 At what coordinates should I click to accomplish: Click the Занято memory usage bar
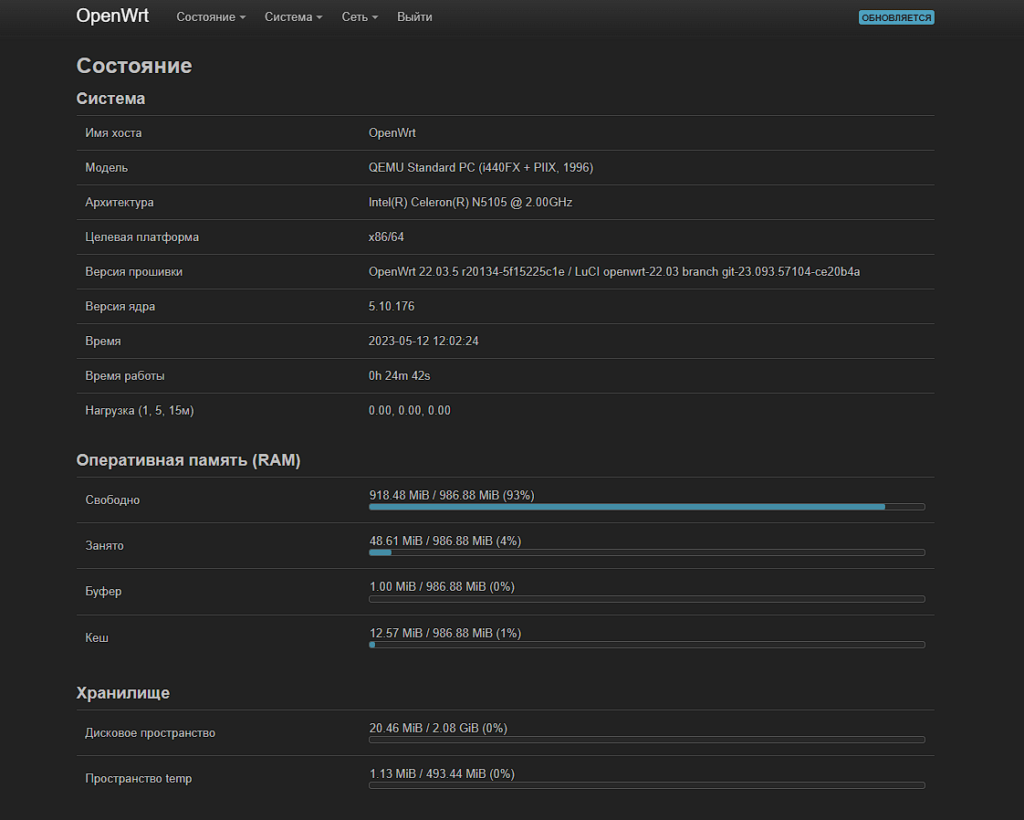(647, 552)
